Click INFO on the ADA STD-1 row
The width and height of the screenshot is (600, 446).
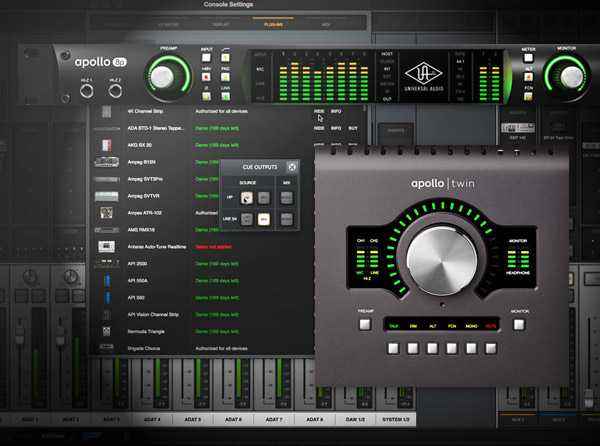pos(336,128)
